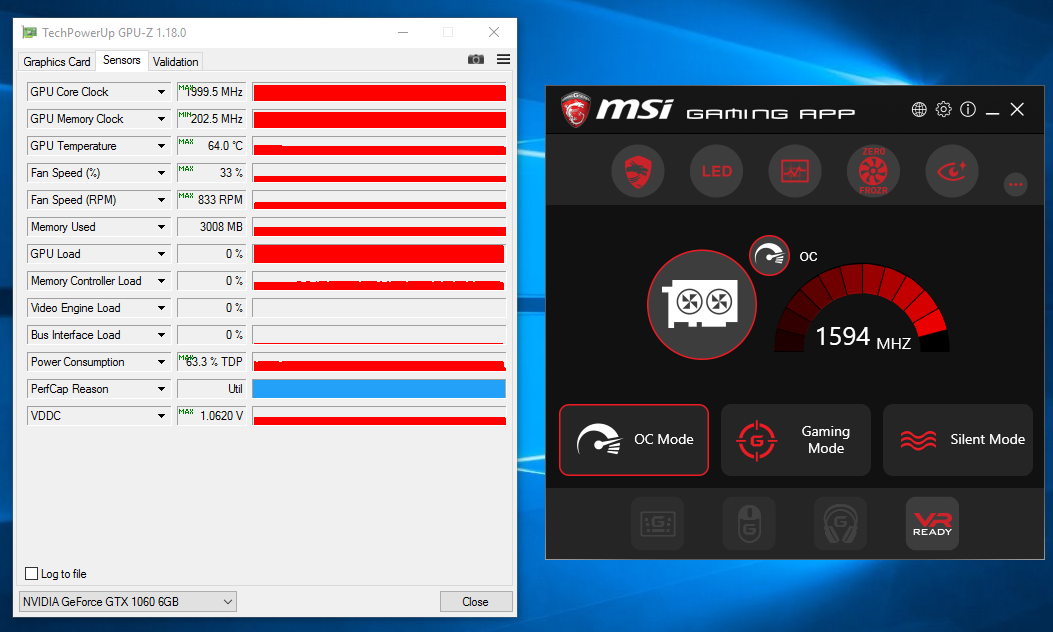1053x632 pixels.
Task: Show more options with the three-dots icon
Action: [1015, 185]
